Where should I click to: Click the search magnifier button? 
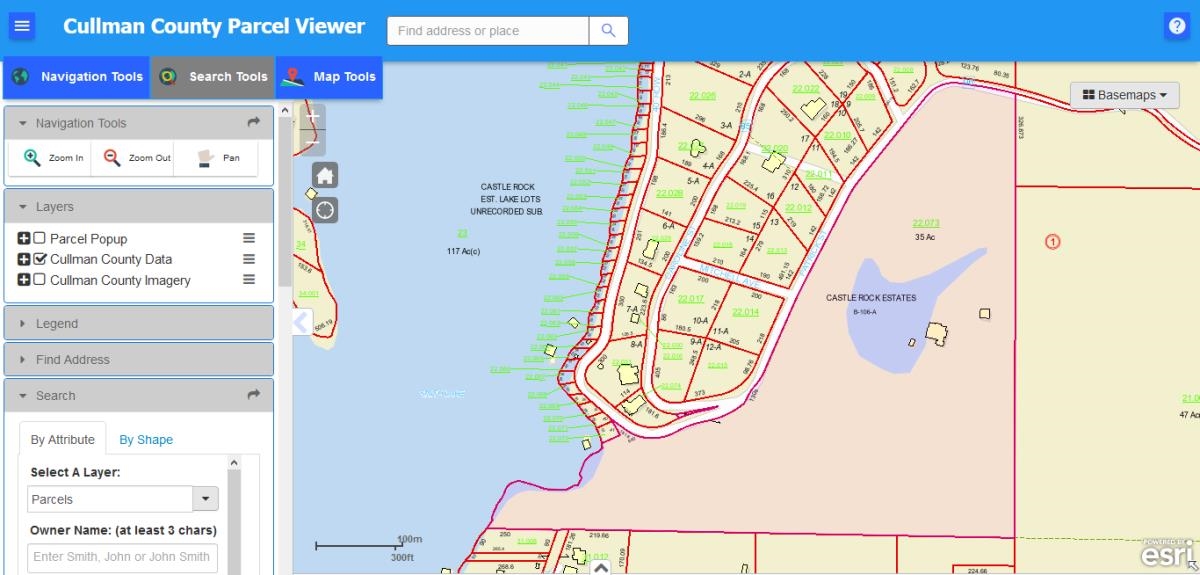click(608, 31)
